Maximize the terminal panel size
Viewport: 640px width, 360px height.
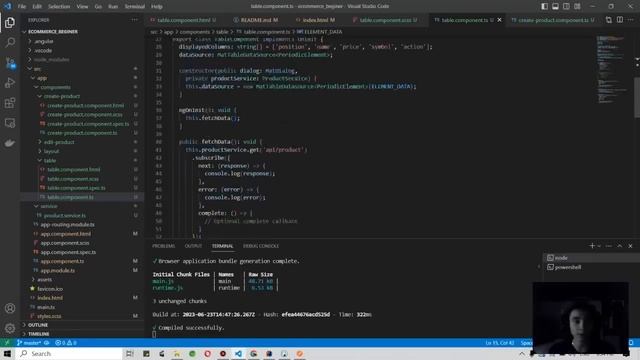pos(620,246)
